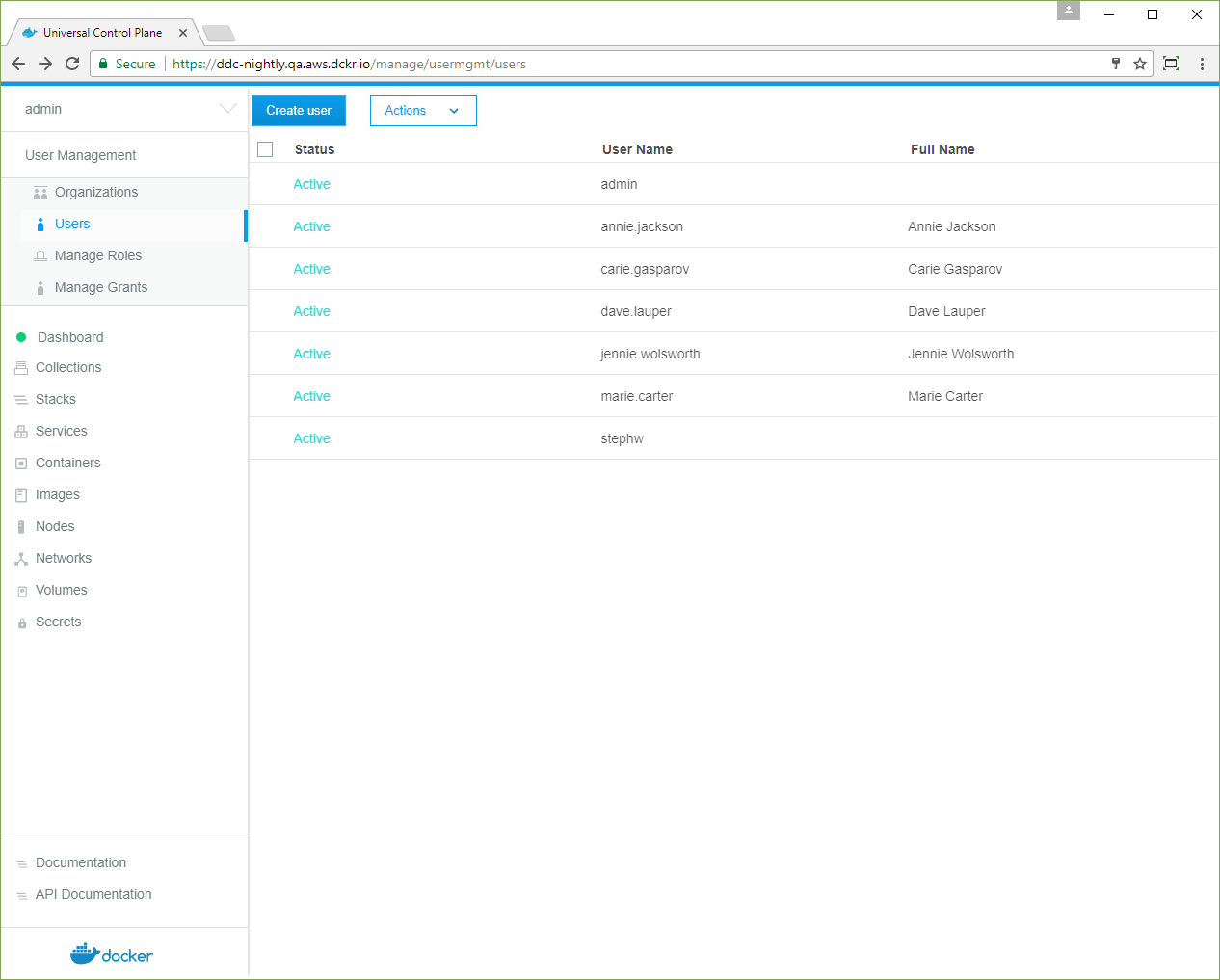Click the Organizations icon in sidebar
Image resolution: width=1220 pixels, height=980 pixels.
[40, 193]
